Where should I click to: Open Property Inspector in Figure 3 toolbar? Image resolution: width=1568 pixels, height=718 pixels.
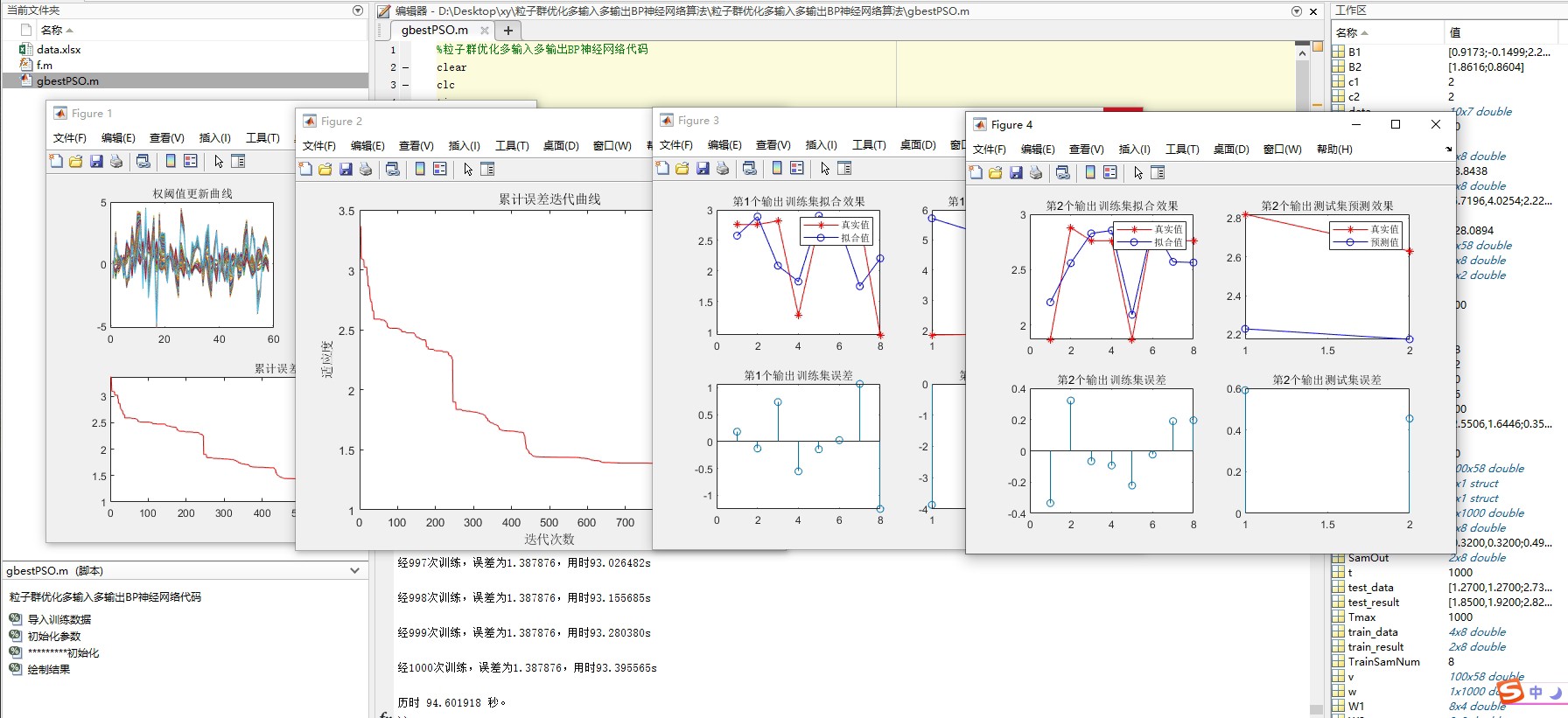tap(844, 168)
